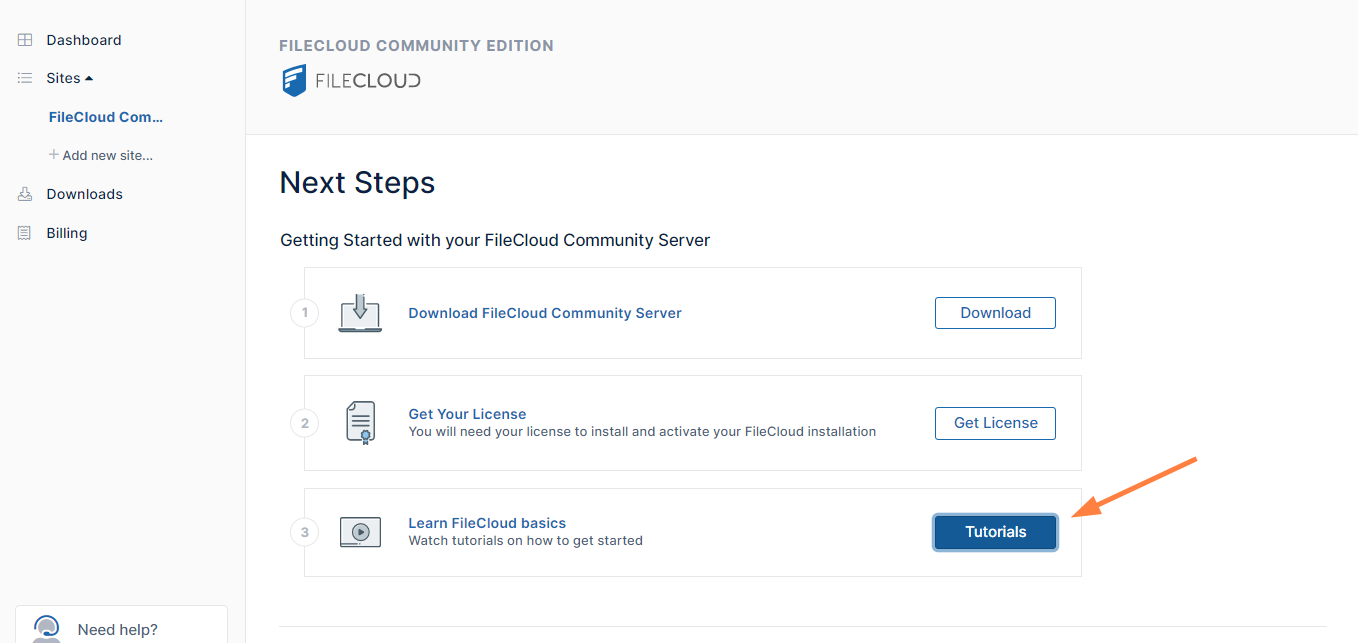Open the Need help chat bubble icon
The width and height of the screenshot is (1358, 643).
click(46, 627)
